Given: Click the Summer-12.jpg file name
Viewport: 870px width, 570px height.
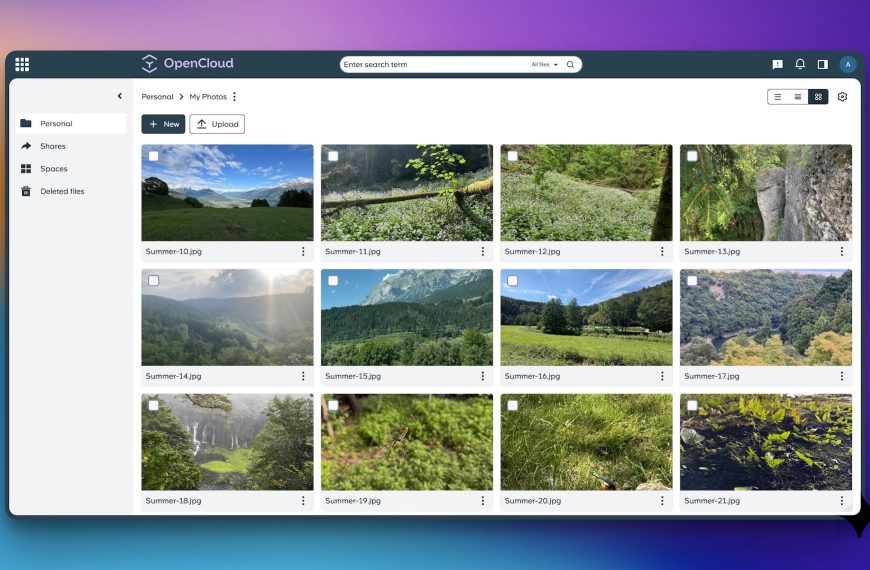Looking at the screenshot, I should pos(533,251).
